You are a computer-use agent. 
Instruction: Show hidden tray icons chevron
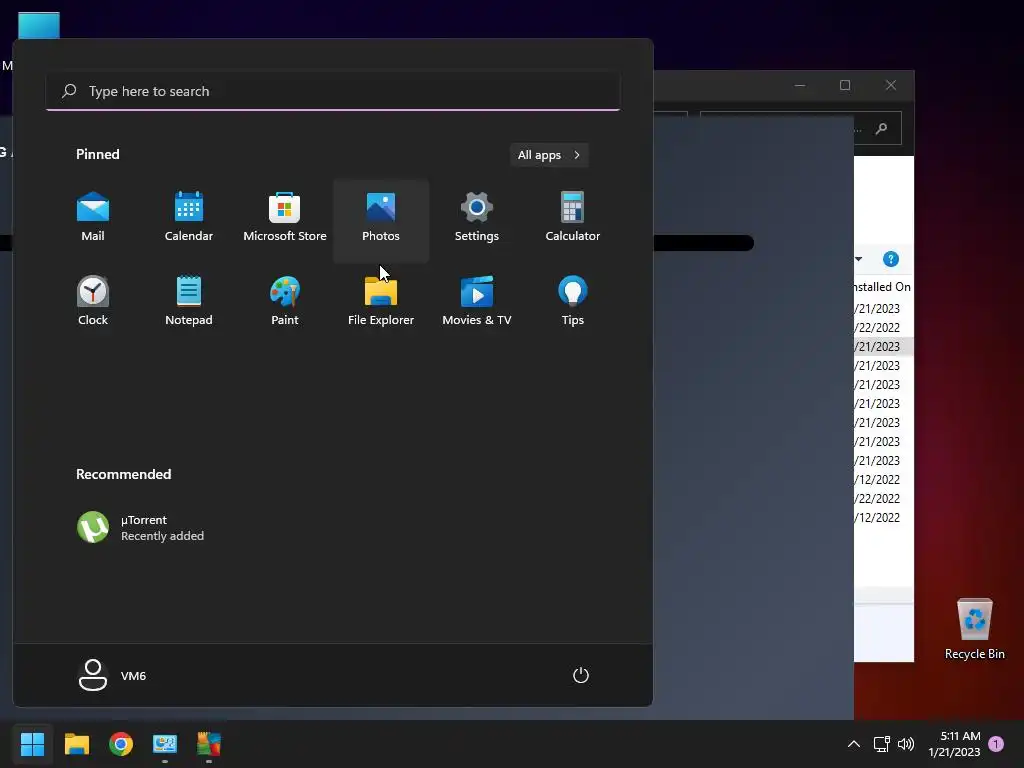(x=854, y=744)
